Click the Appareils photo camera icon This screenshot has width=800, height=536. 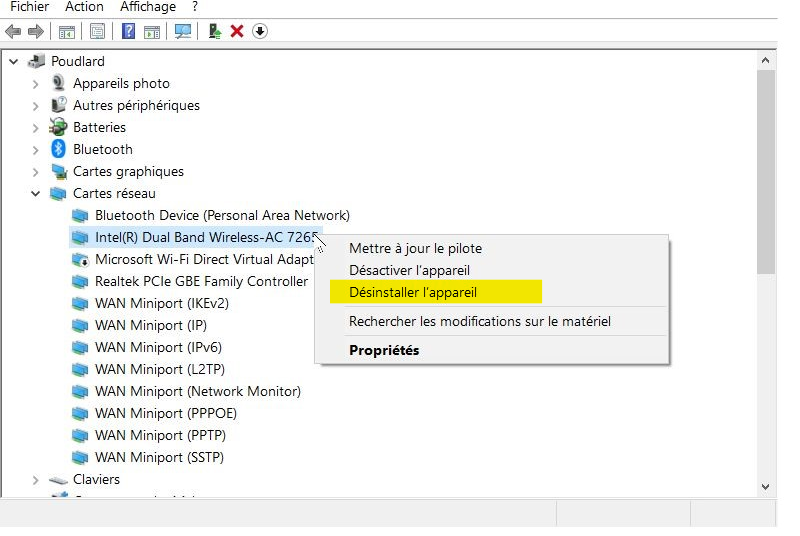[59, 83]
